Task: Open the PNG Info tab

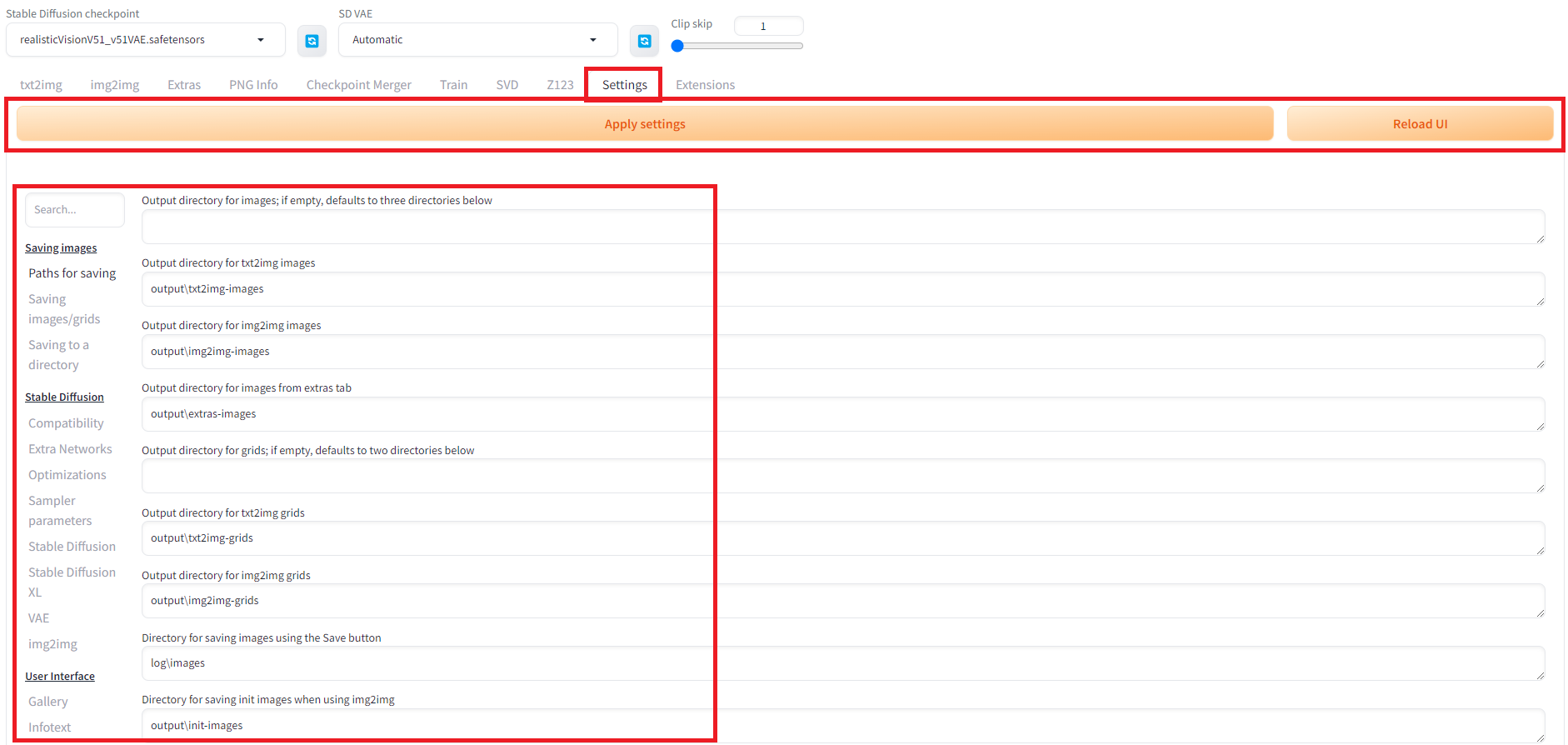Action: pyautogui.click(x=253, y=85)
